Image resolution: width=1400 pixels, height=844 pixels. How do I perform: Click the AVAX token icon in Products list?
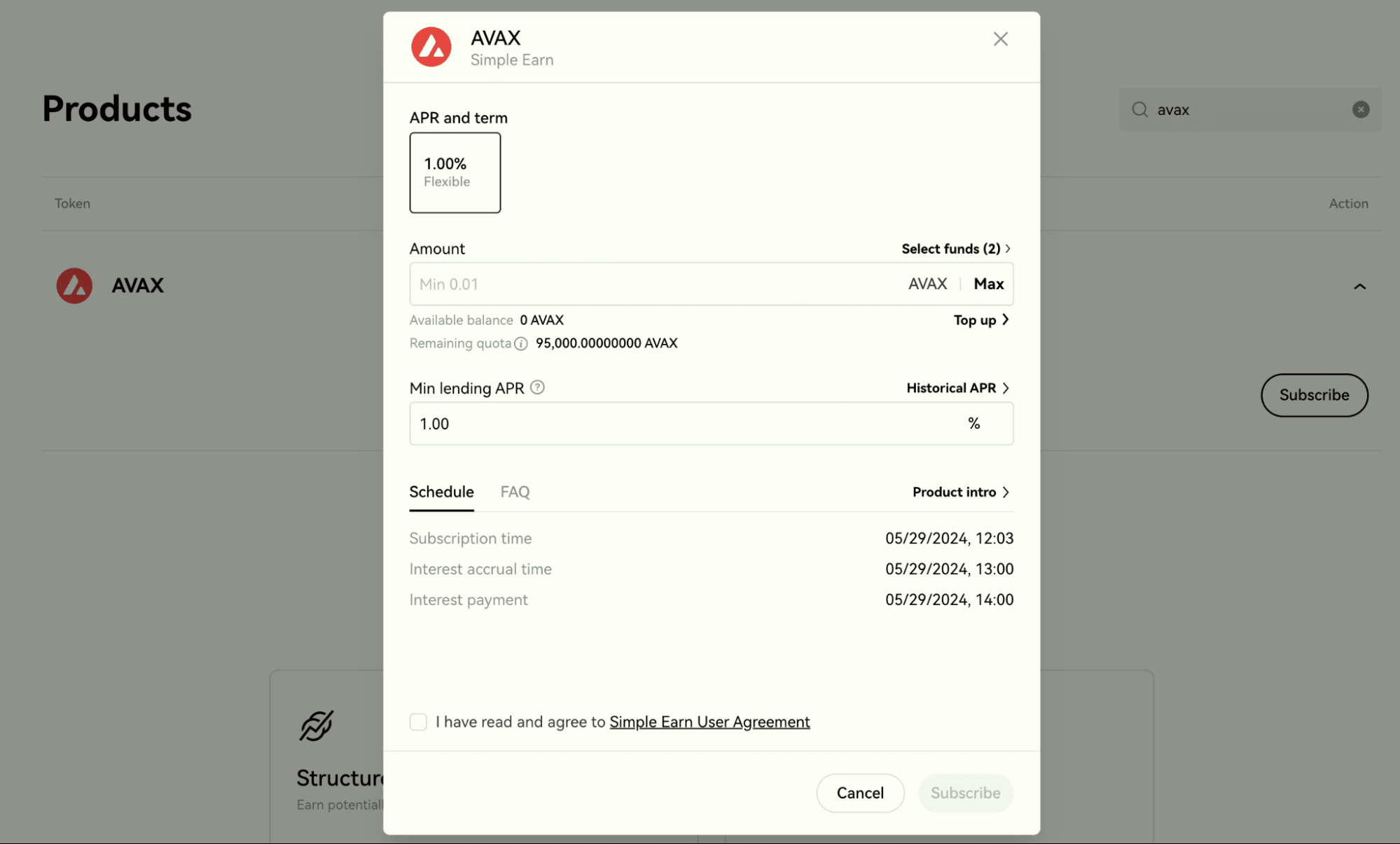[x=74, y=286]
